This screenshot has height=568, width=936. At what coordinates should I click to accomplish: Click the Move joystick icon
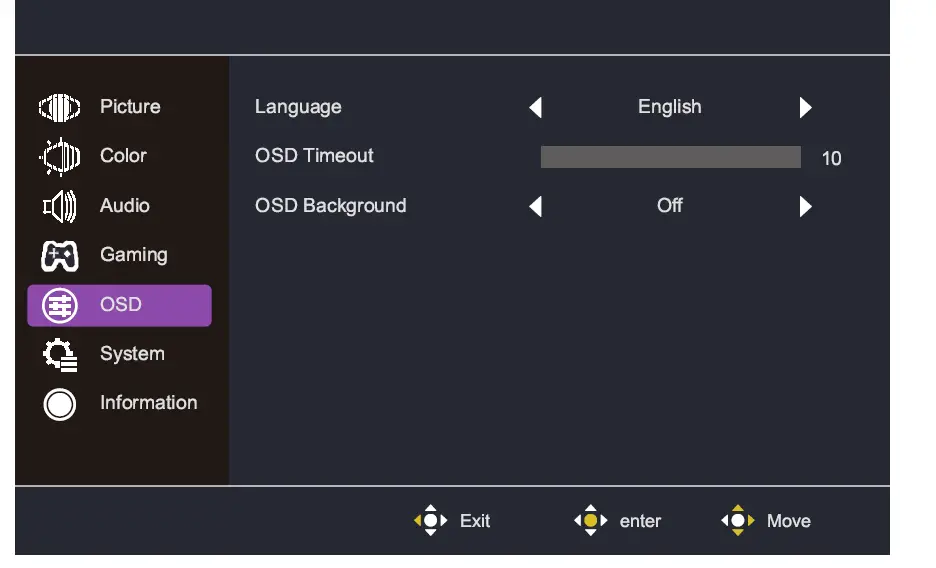(x=738, y=520)
